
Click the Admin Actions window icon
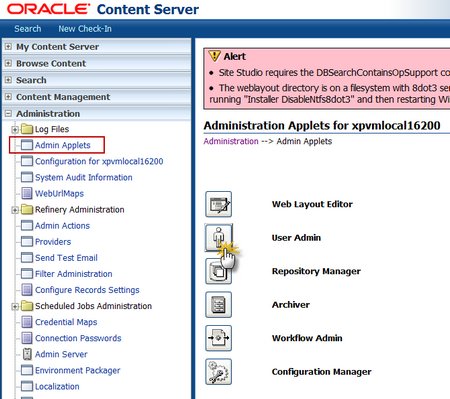27,225
